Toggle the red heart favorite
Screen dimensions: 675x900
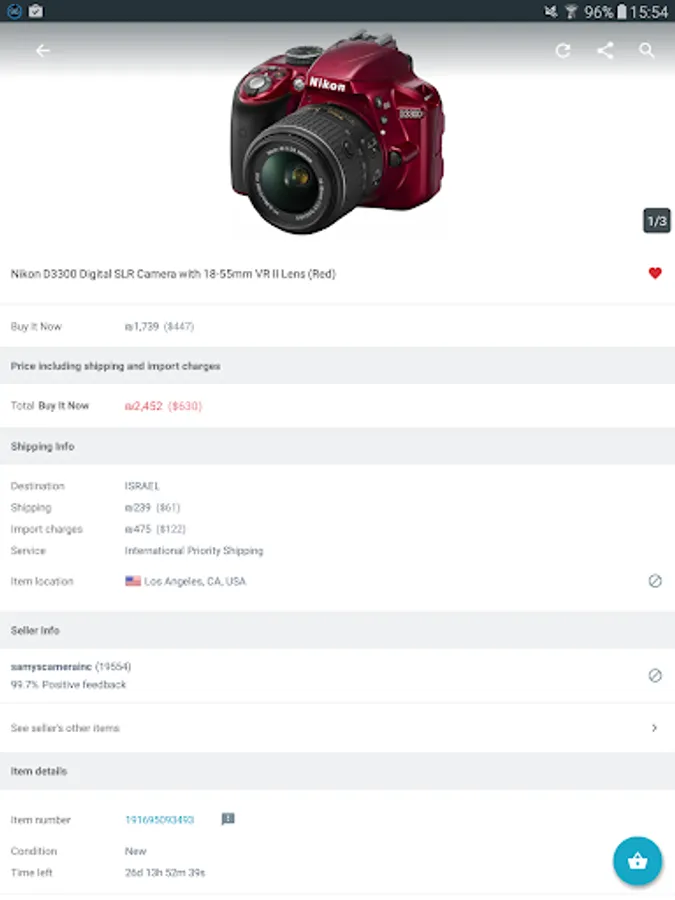[655, 273]
